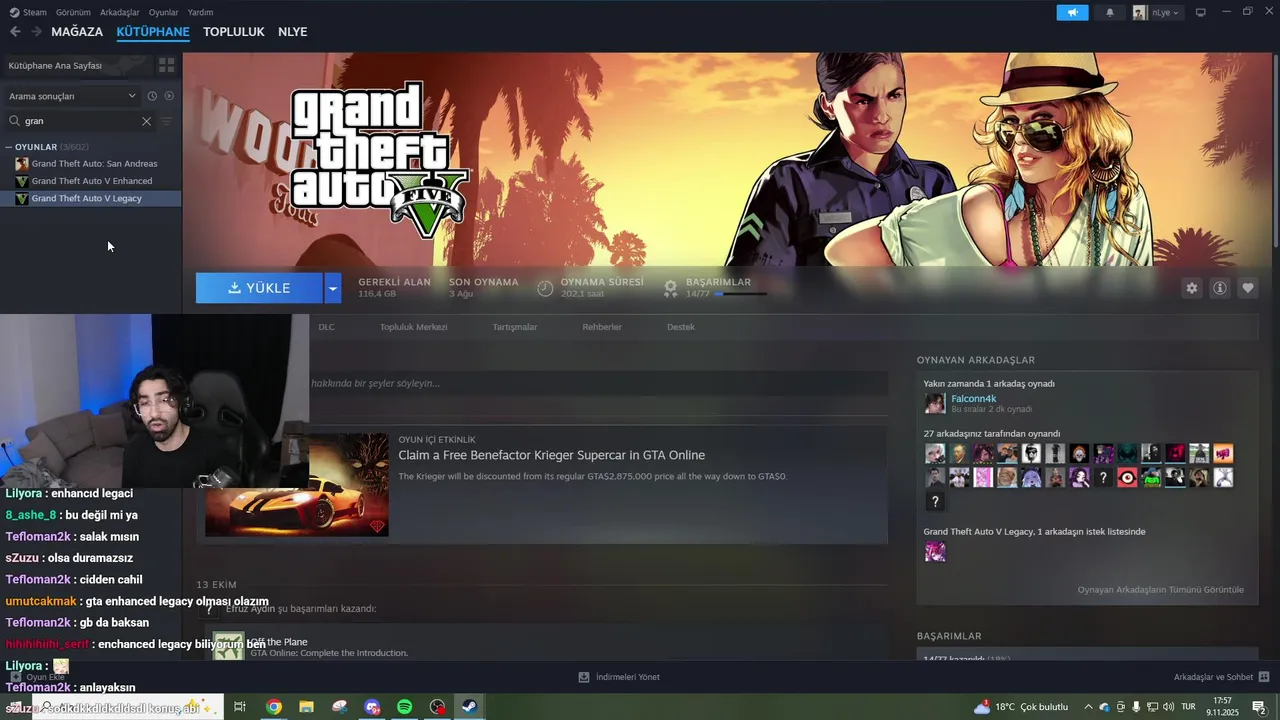Open İndirmeleri Yönet downloads manager

pyautogui.click(x=619, y=677)
